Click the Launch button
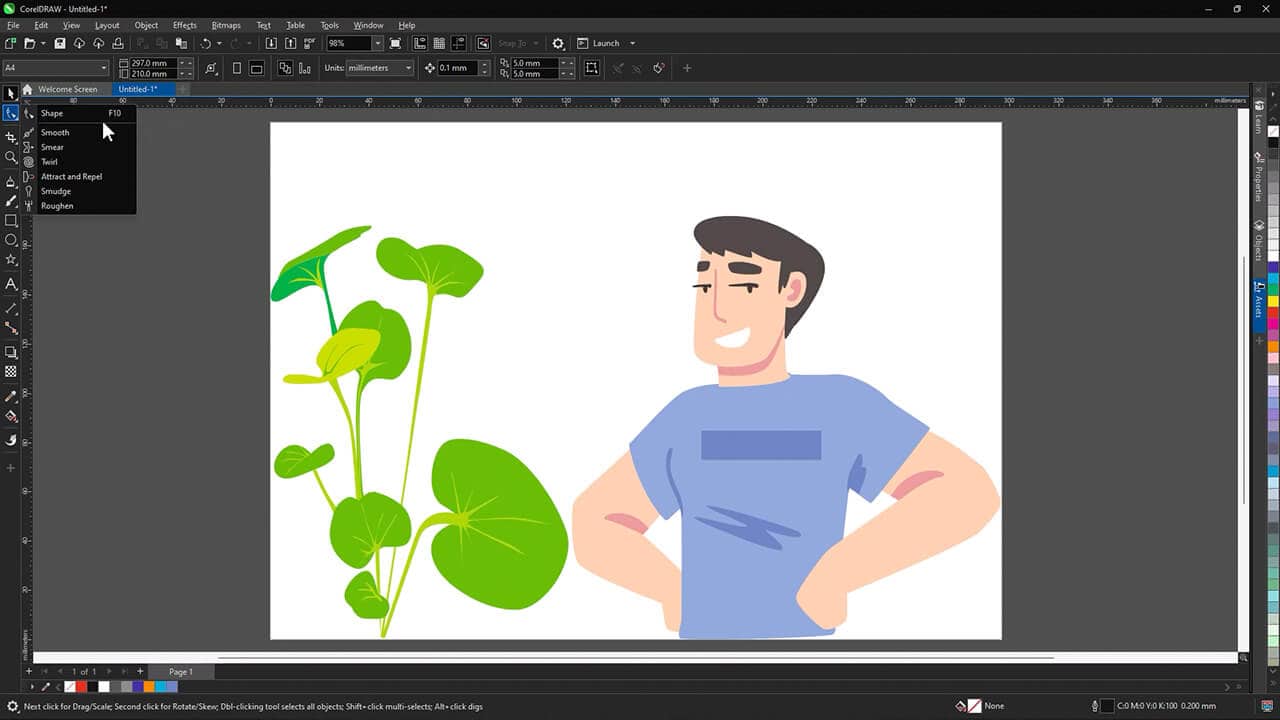This screenshot has width=1280, height=720. click(599, 44)
